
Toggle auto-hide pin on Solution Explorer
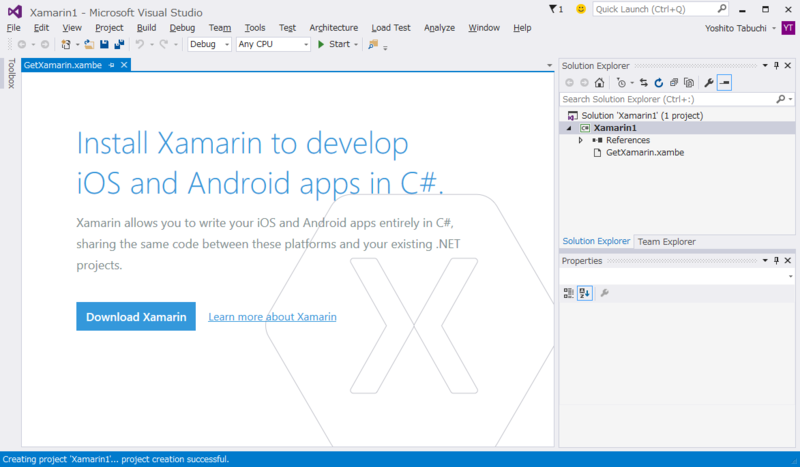(x=777, y=66)
